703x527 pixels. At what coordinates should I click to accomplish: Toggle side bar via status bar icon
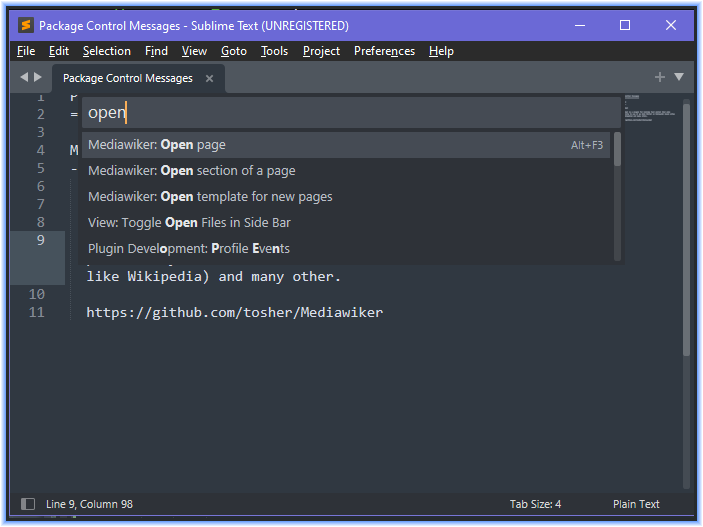[x=28, y=504]
